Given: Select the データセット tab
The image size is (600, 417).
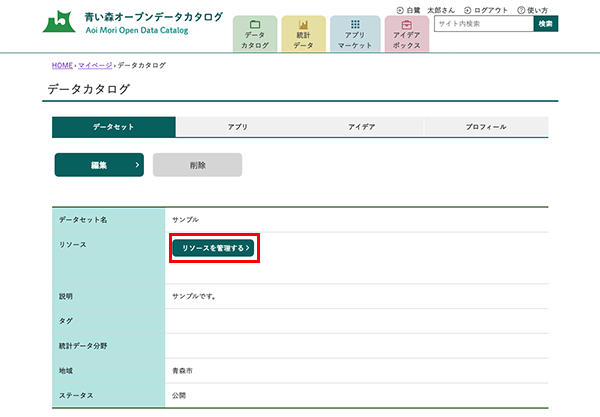Looking at the screenshot, I should (x=114, y=127).
